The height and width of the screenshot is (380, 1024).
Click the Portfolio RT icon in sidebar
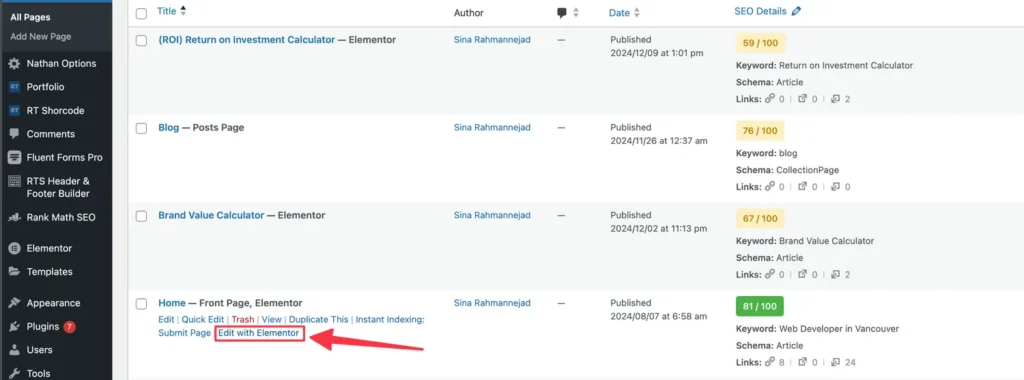[14, 87]
